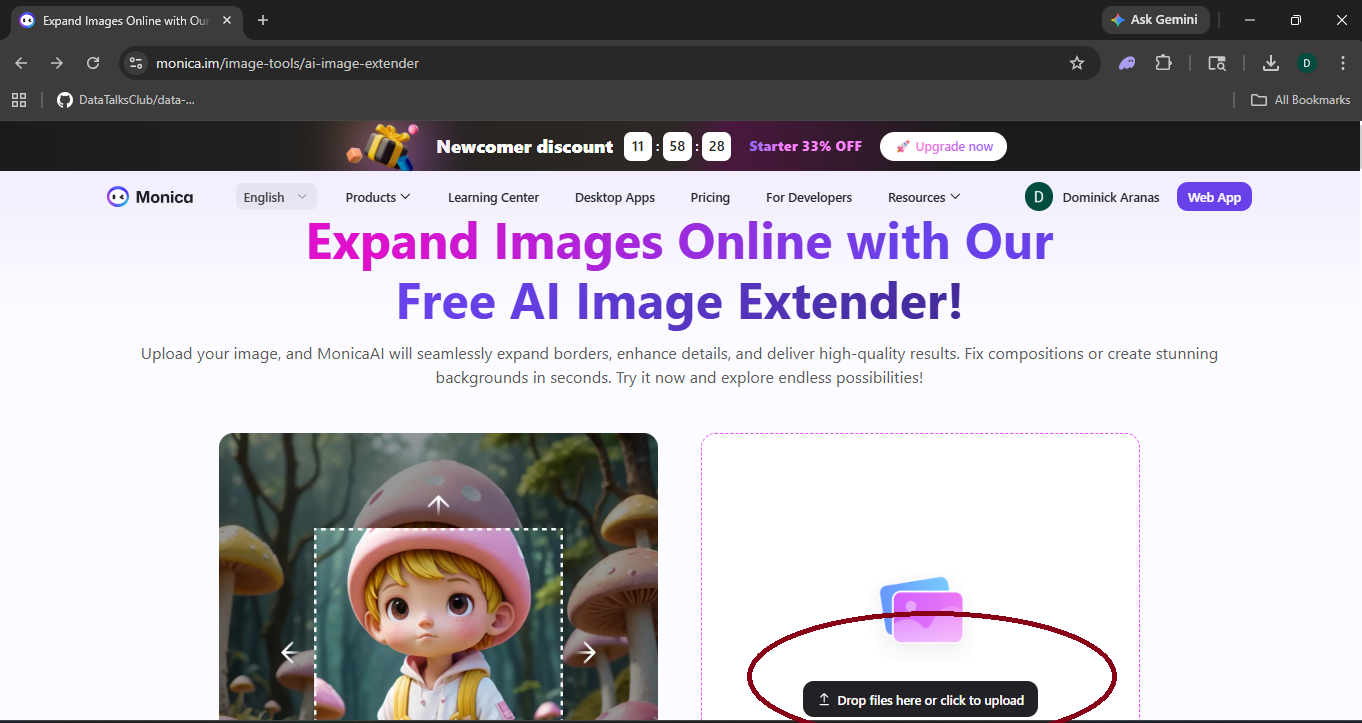The height and width of the screenshot is (723, 1362).
Task: Click the left arrow on the sample image
Action: pos(289,652)
